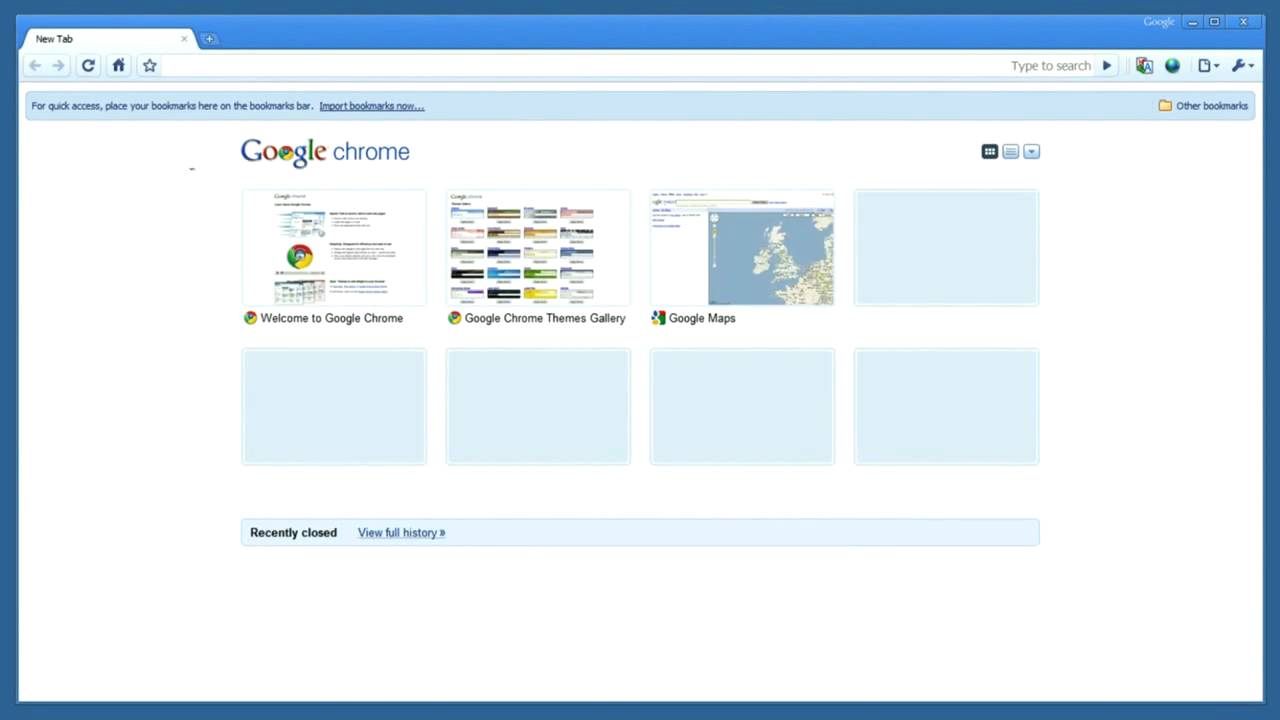Image resolution: width=1280 pixels, height=720 pixels.
Task: Click Google Chrome Themes Gallery link text
Action: (545, 318)
